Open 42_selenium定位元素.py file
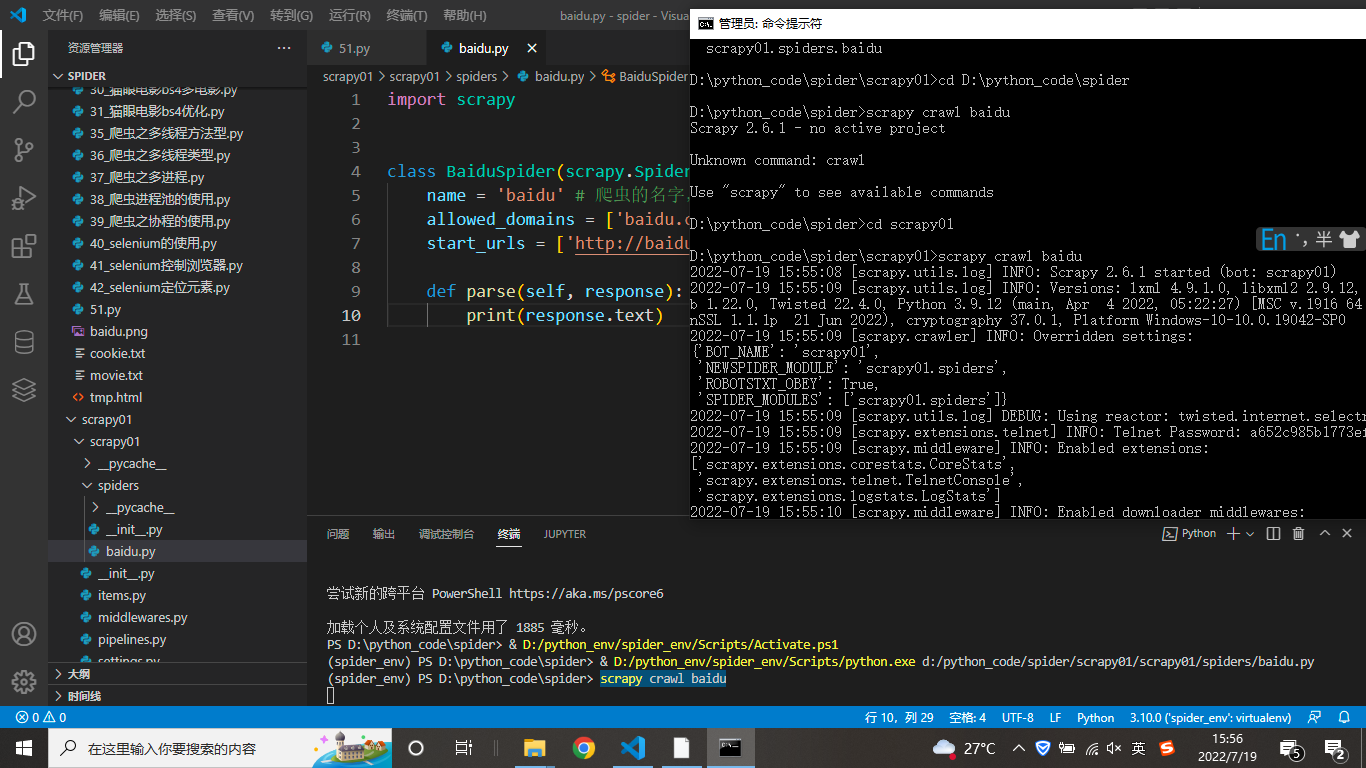Image resolution: width=1366 pixels, height=768 pixels. [x=176, y=288]
